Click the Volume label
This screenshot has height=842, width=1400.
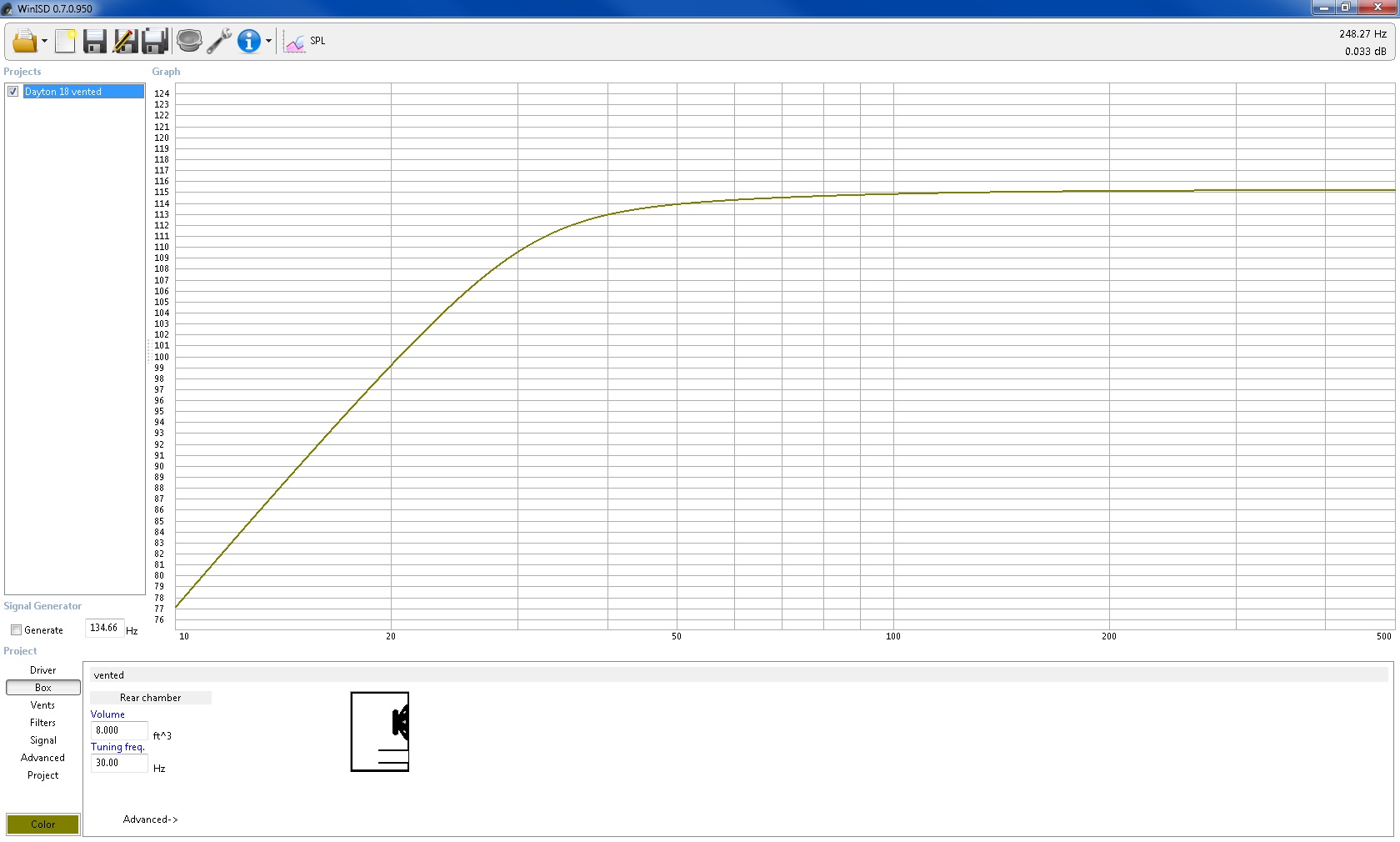107,714
